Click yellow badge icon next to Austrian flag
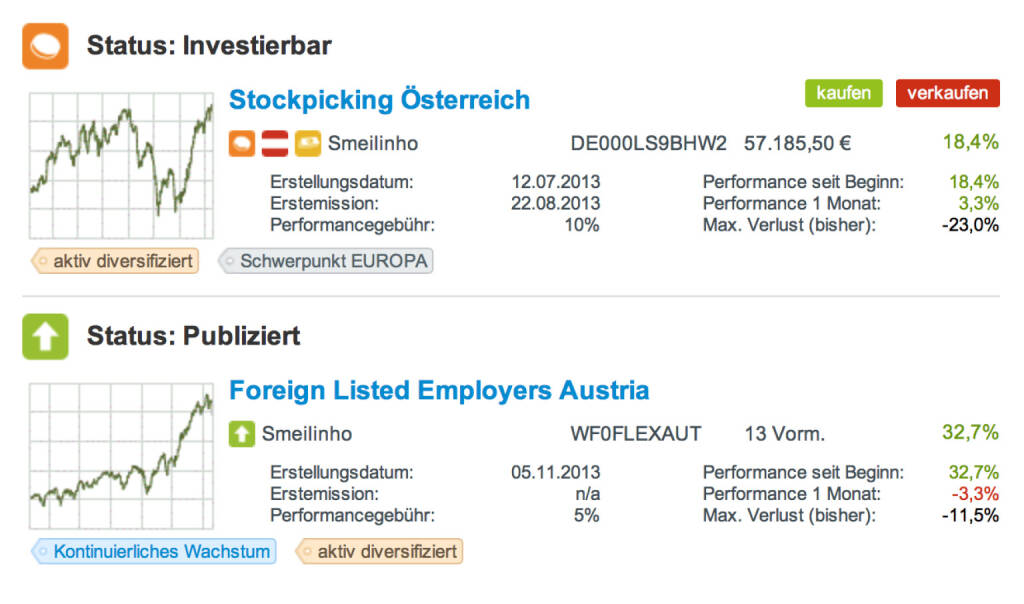The height and width of the screenshot is (604, 1024). click(307, 144)
